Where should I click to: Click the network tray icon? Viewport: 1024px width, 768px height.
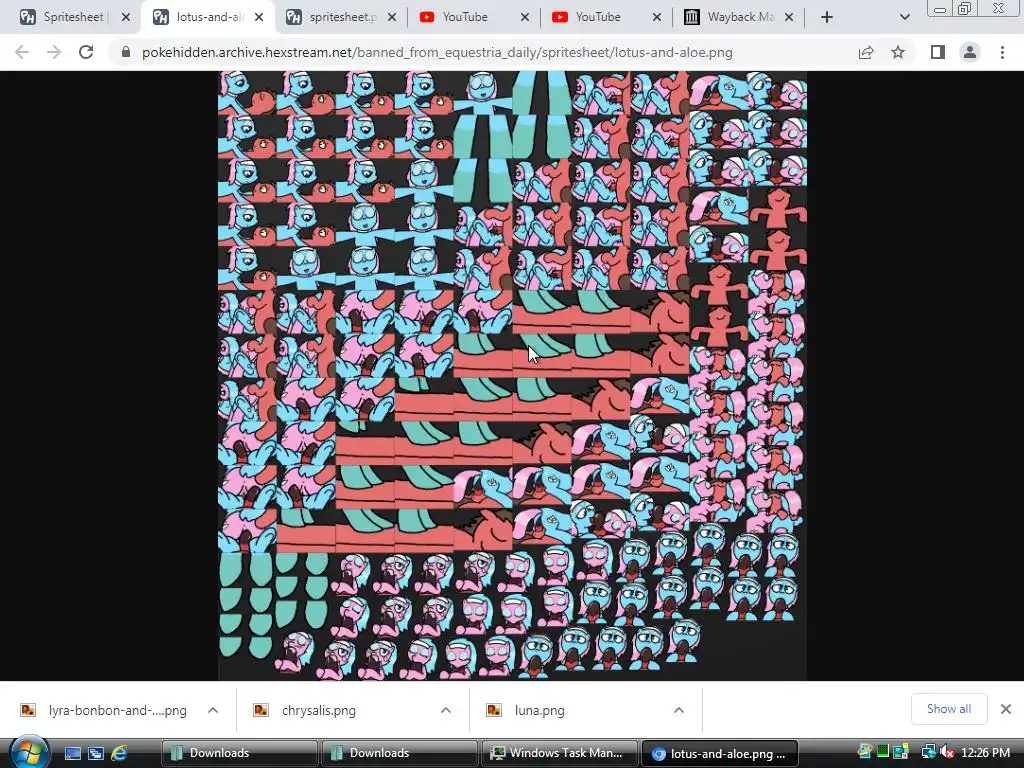point(928,752)
